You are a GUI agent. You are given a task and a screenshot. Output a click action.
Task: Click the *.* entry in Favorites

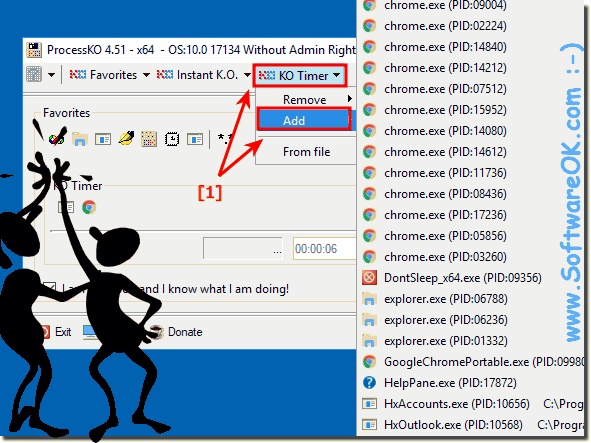click(x=225, y=139)
